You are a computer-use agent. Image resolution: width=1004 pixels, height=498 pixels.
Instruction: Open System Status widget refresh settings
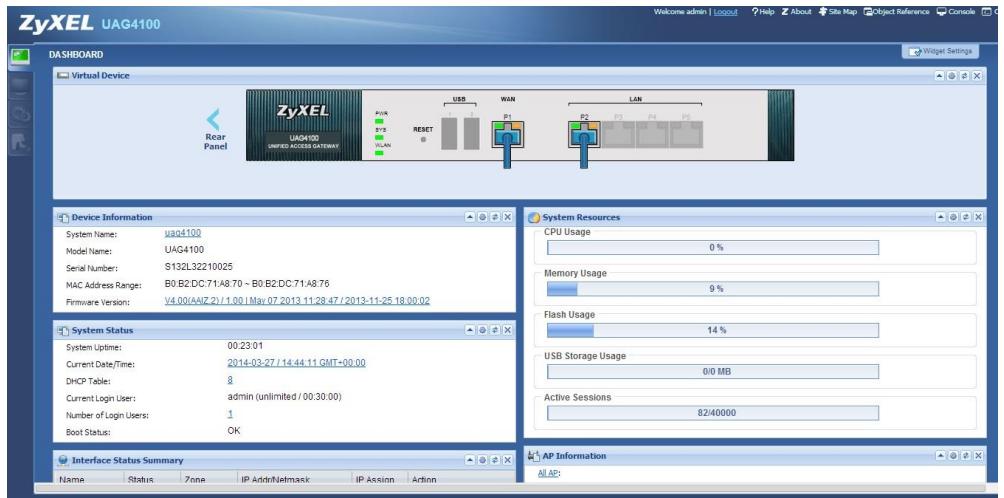pyautogui.click(x=482, y=330)
